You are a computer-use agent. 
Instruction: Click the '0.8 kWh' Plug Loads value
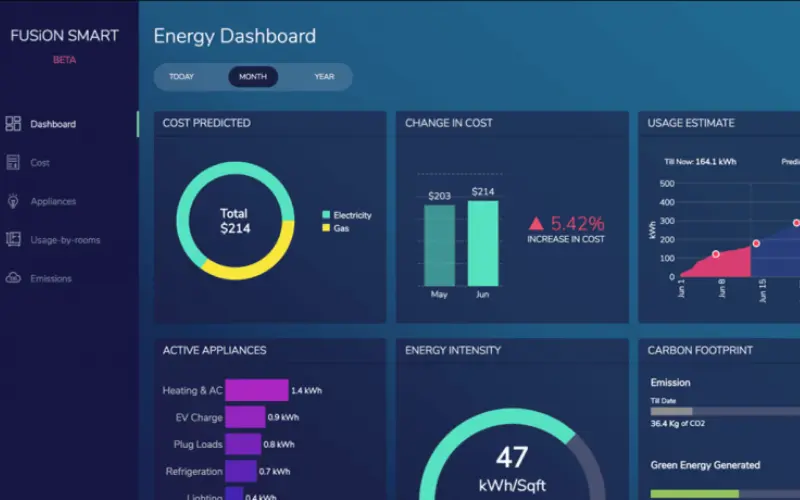pos(279,444)
